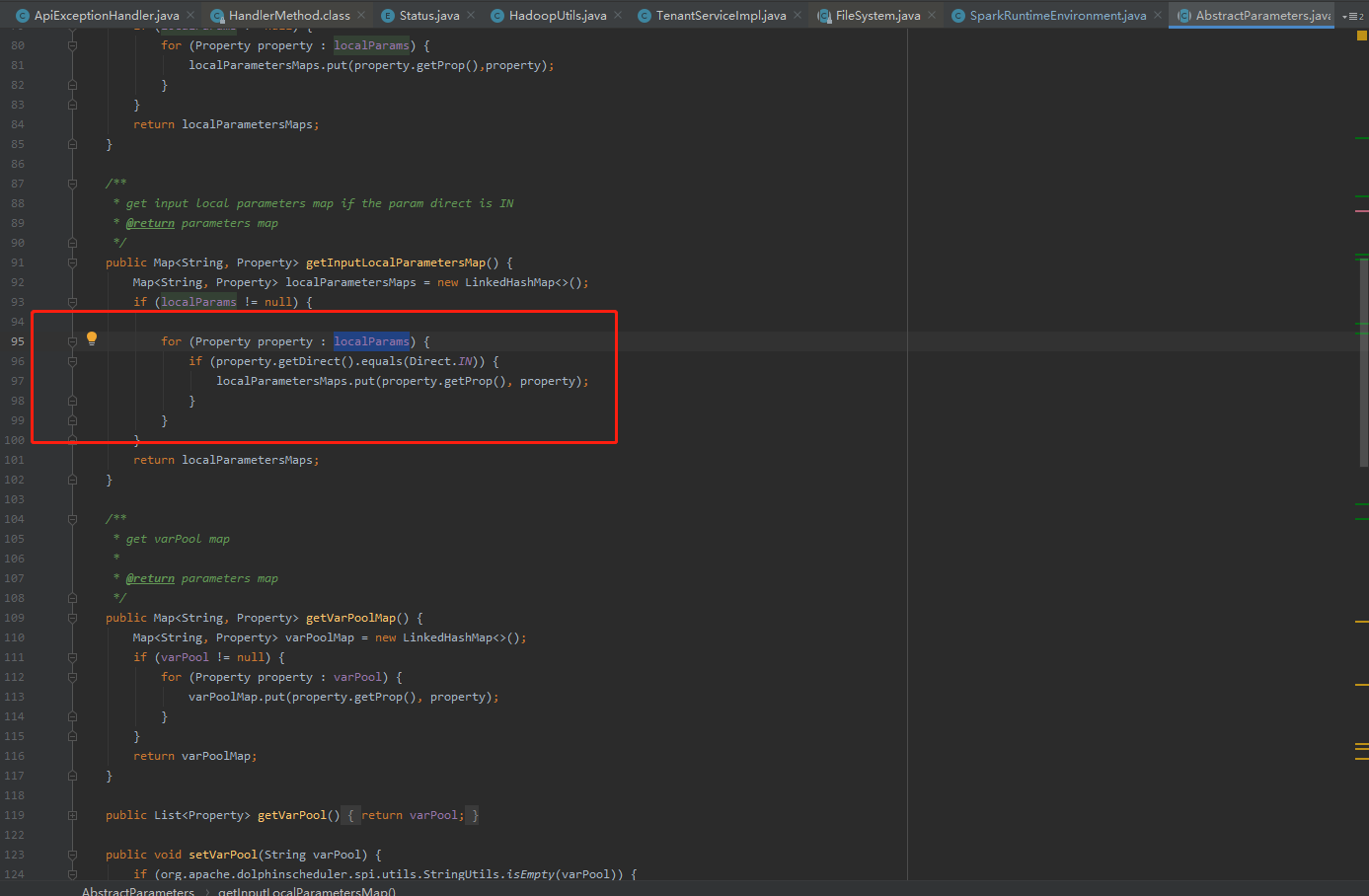
Task: Open the hidden tabs dropdown list
Action: point(1352,16)
